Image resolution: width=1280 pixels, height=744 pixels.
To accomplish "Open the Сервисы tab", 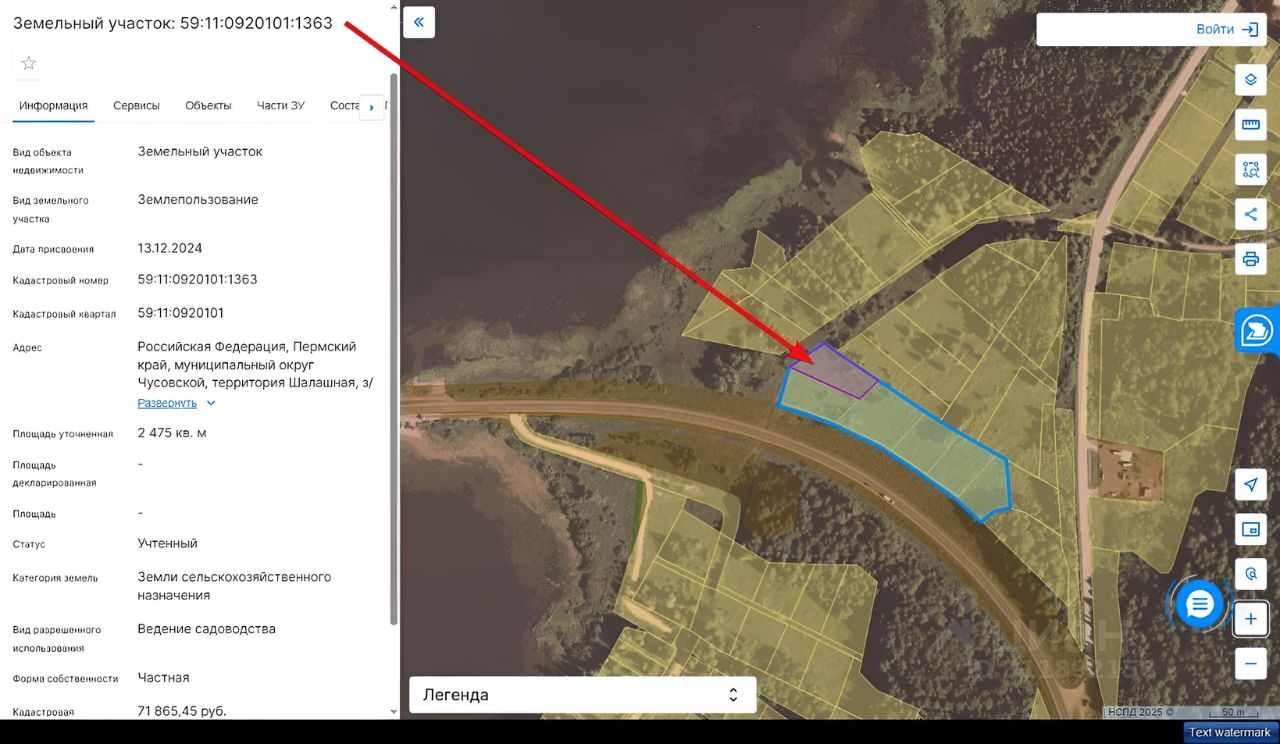I will [136, 105].
